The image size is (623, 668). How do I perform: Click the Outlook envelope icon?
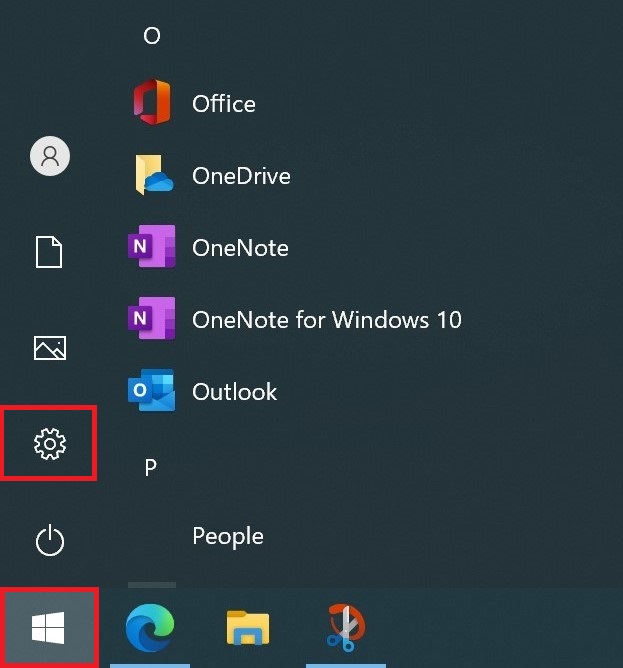tap(152, 390)
